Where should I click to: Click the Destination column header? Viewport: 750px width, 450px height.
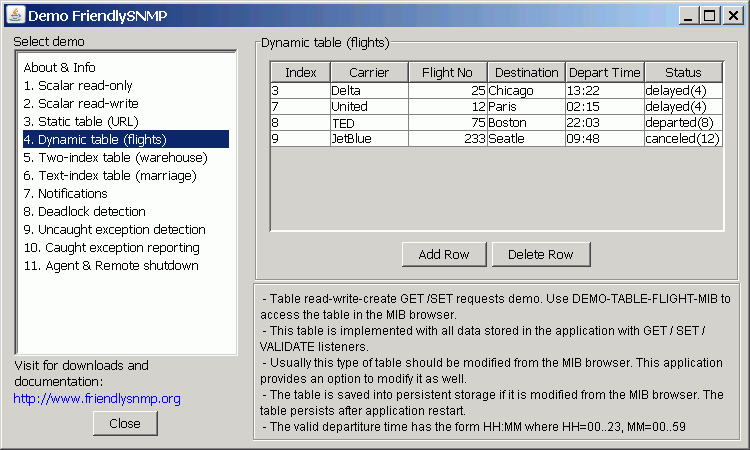click(526, 72)
